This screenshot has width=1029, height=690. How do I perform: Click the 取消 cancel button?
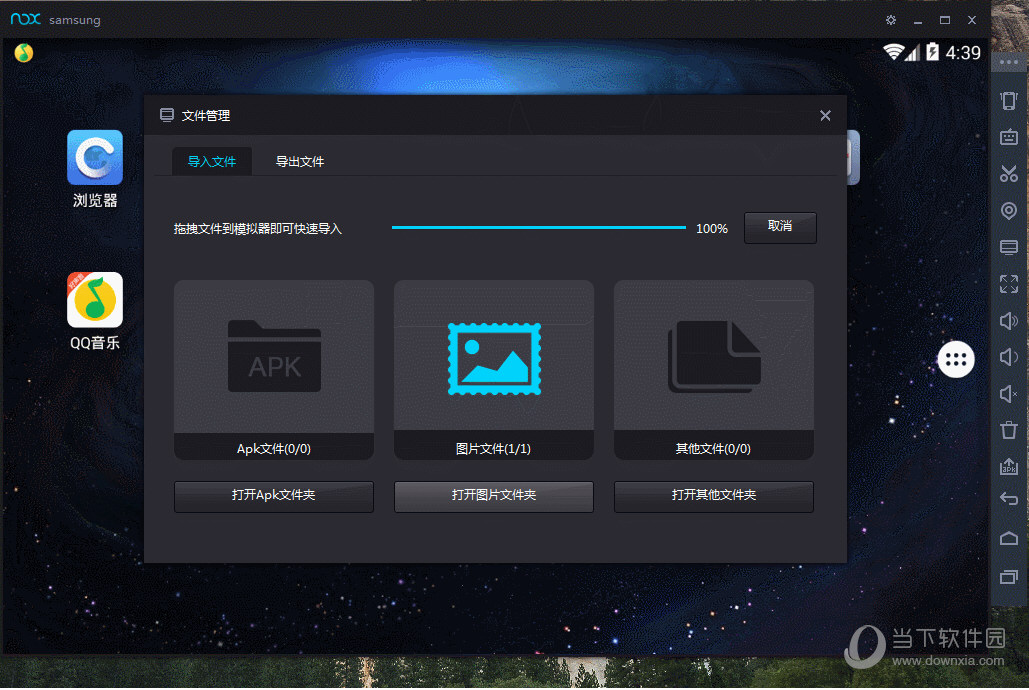[x=780, y=228]
